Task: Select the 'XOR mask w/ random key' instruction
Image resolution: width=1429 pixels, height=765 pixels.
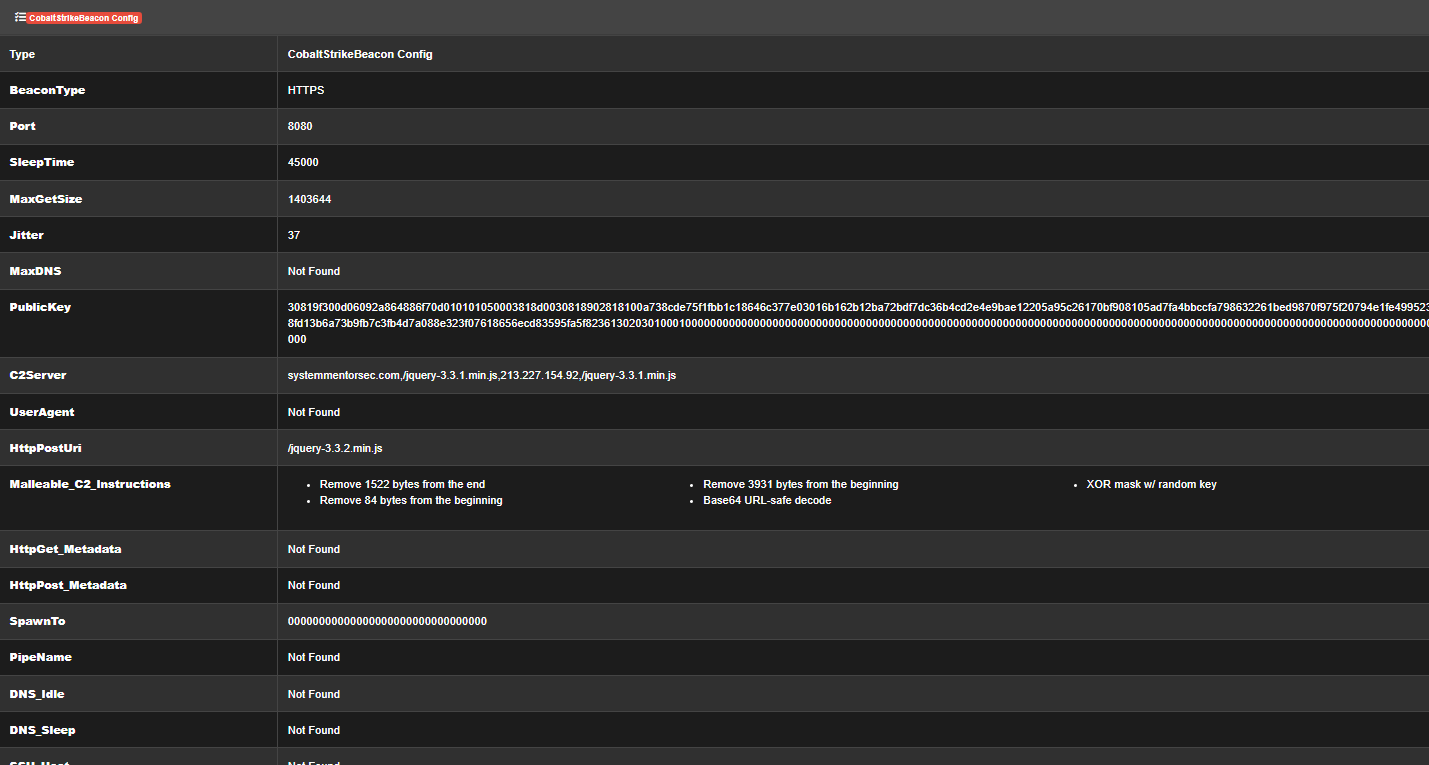Action: [1151, 483]
